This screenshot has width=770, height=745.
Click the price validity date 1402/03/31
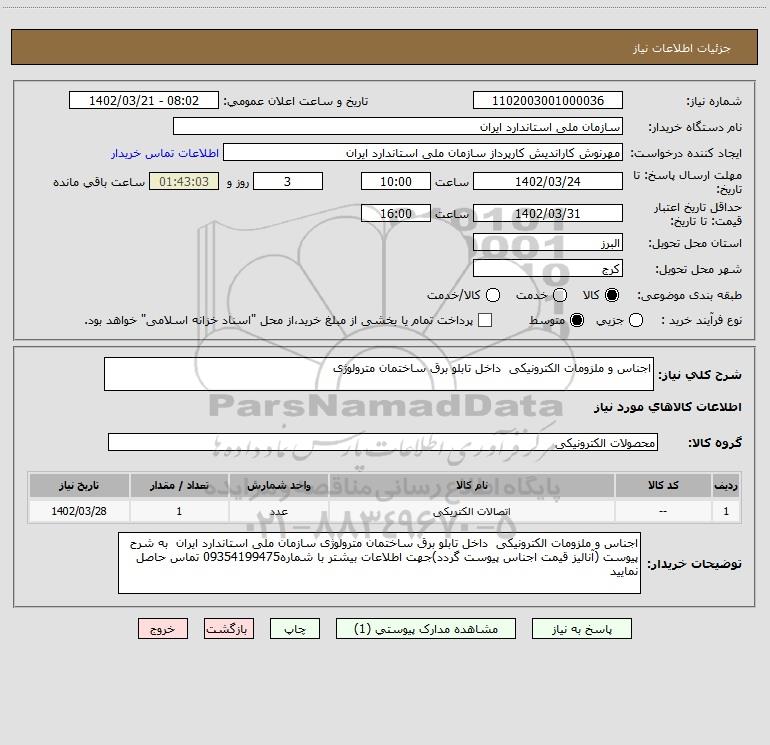pos(548,213)
